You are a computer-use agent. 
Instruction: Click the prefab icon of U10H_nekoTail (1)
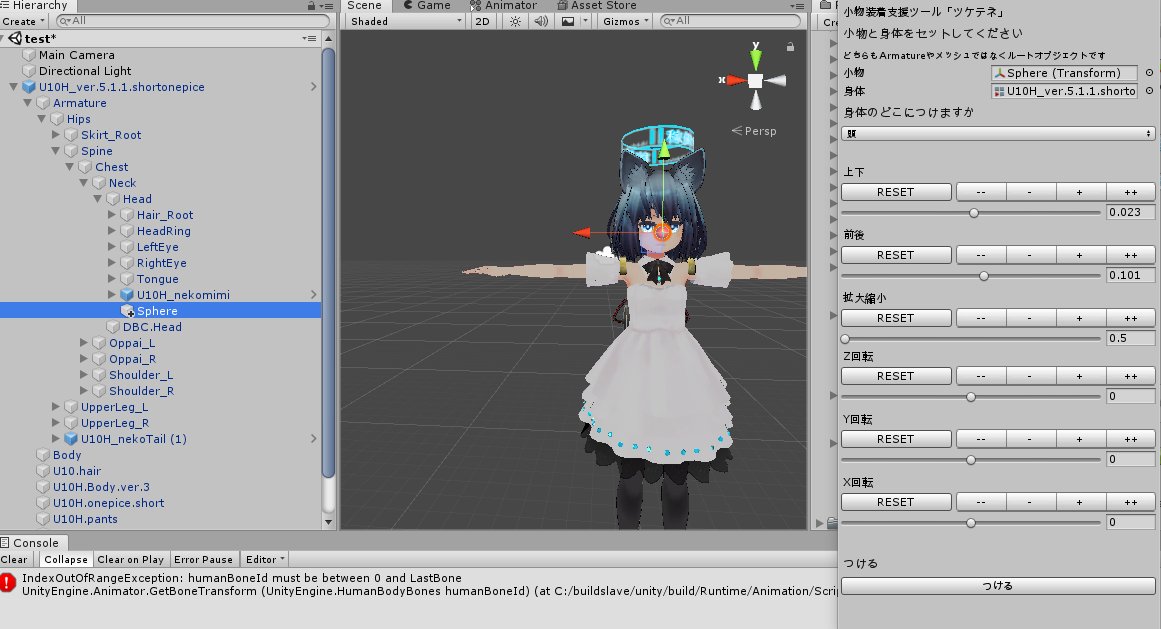click(x=71, y=439)
